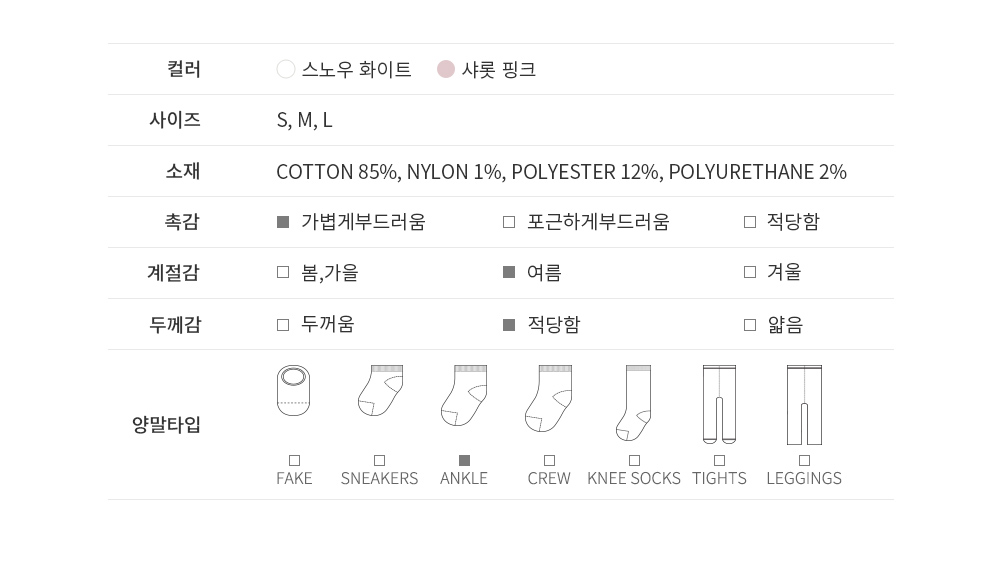The height and width of the screenshot is (562, 1000).
Task: Check the 포근하게부드러움 texture box
Action: [509, 222]
